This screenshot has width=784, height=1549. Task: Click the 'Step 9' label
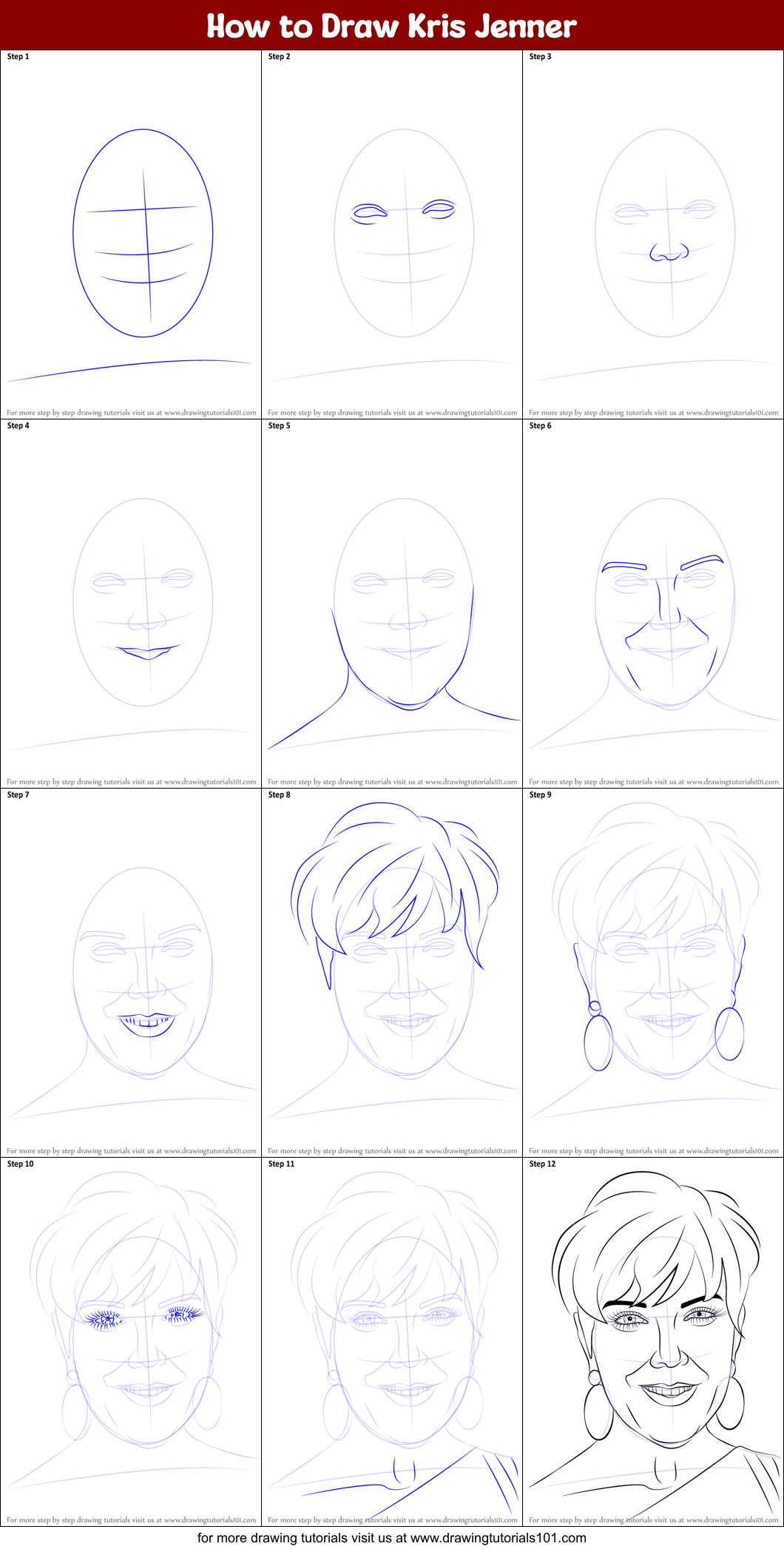541,794
